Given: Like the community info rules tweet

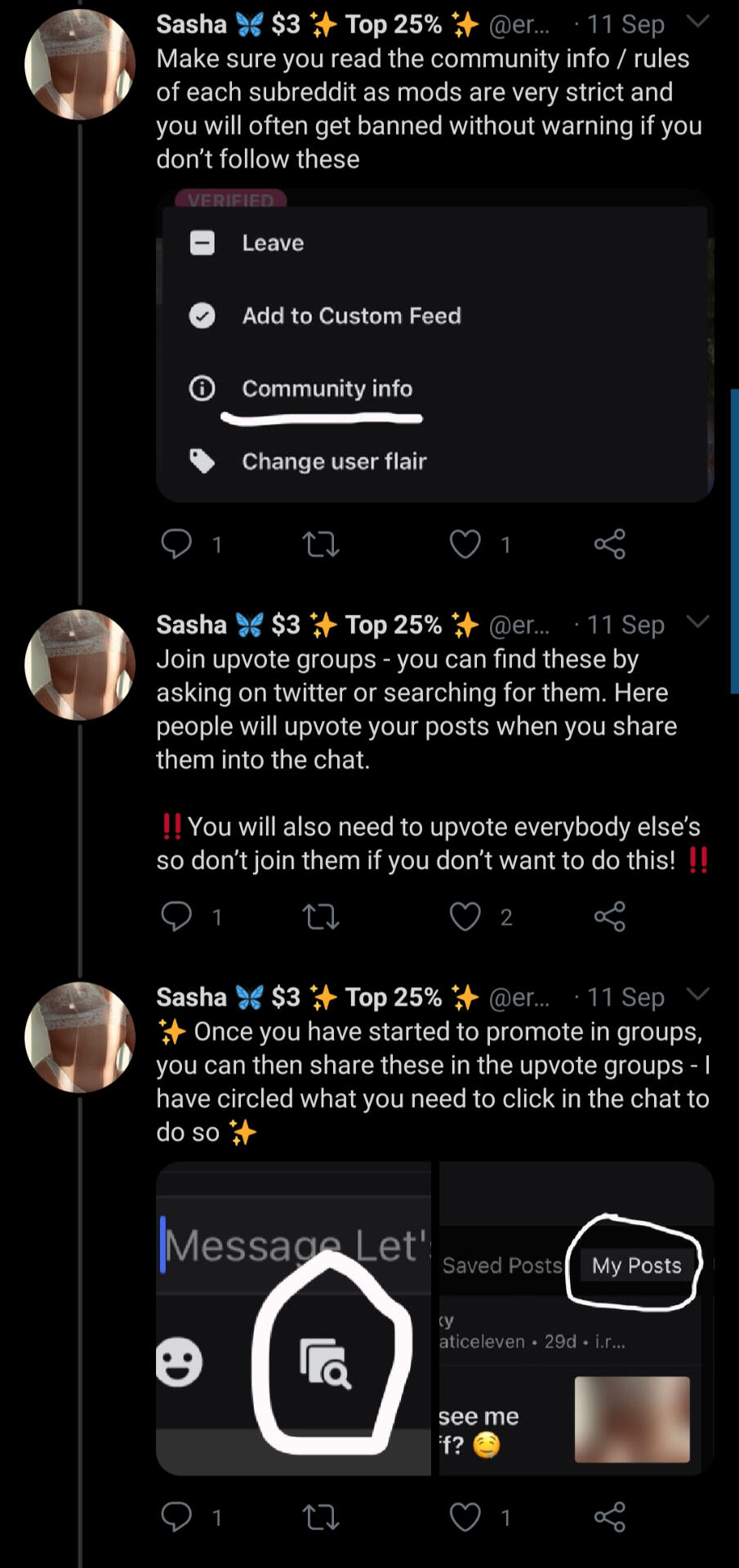Looking at the screenshot, I should (465, 544).
